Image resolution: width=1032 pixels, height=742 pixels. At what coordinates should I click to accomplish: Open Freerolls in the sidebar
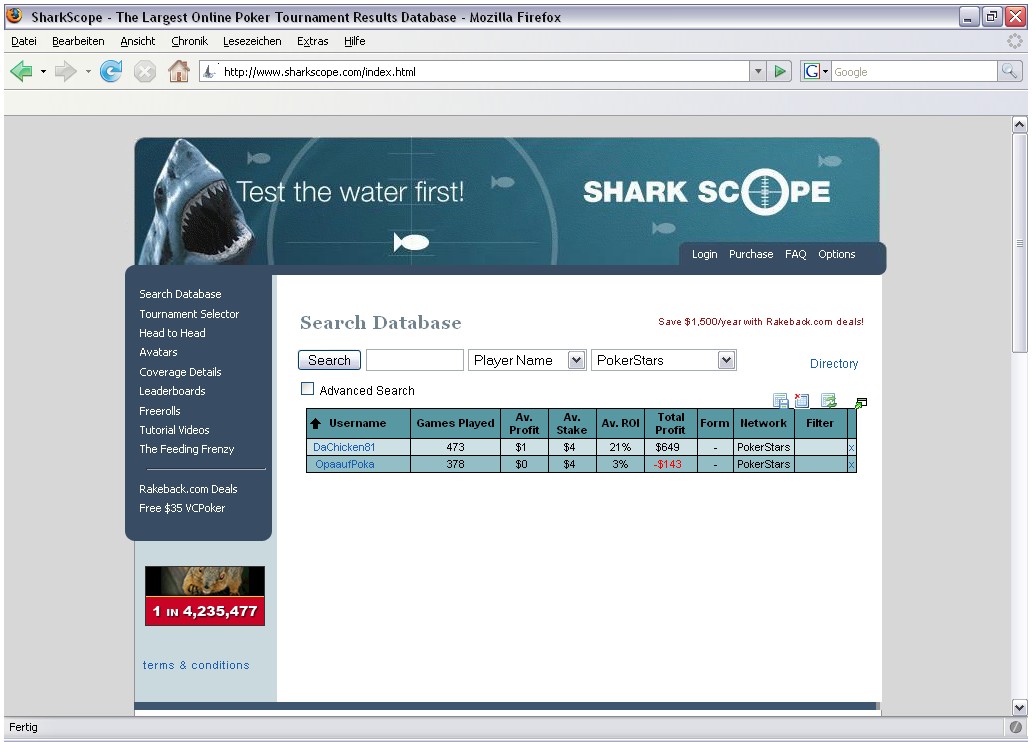pos(160,411)
